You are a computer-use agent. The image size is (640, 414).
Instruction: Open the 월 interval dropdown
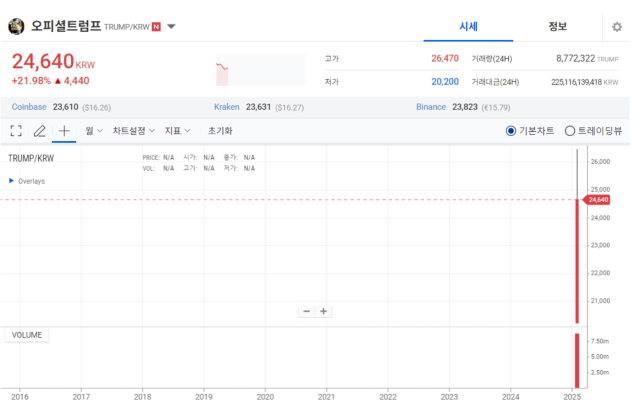pyautogui.click(x=94, y=130)
